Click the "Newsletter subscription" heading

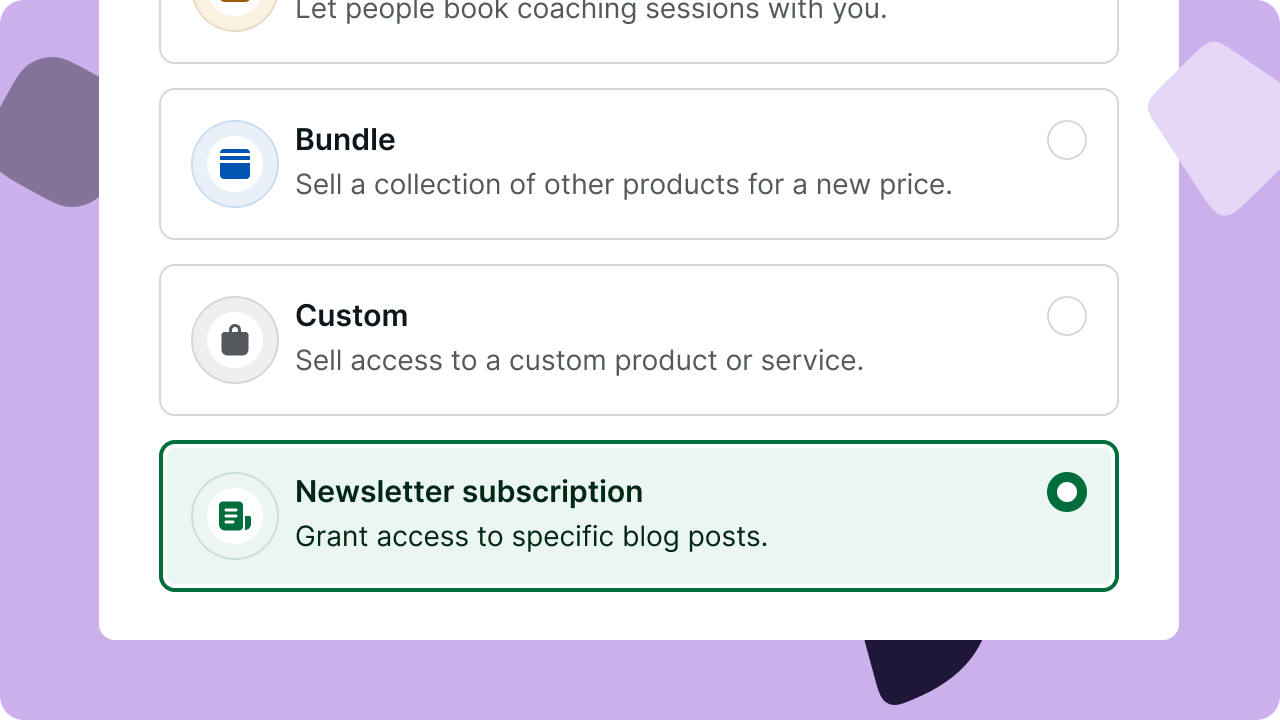tap(469, 492)
